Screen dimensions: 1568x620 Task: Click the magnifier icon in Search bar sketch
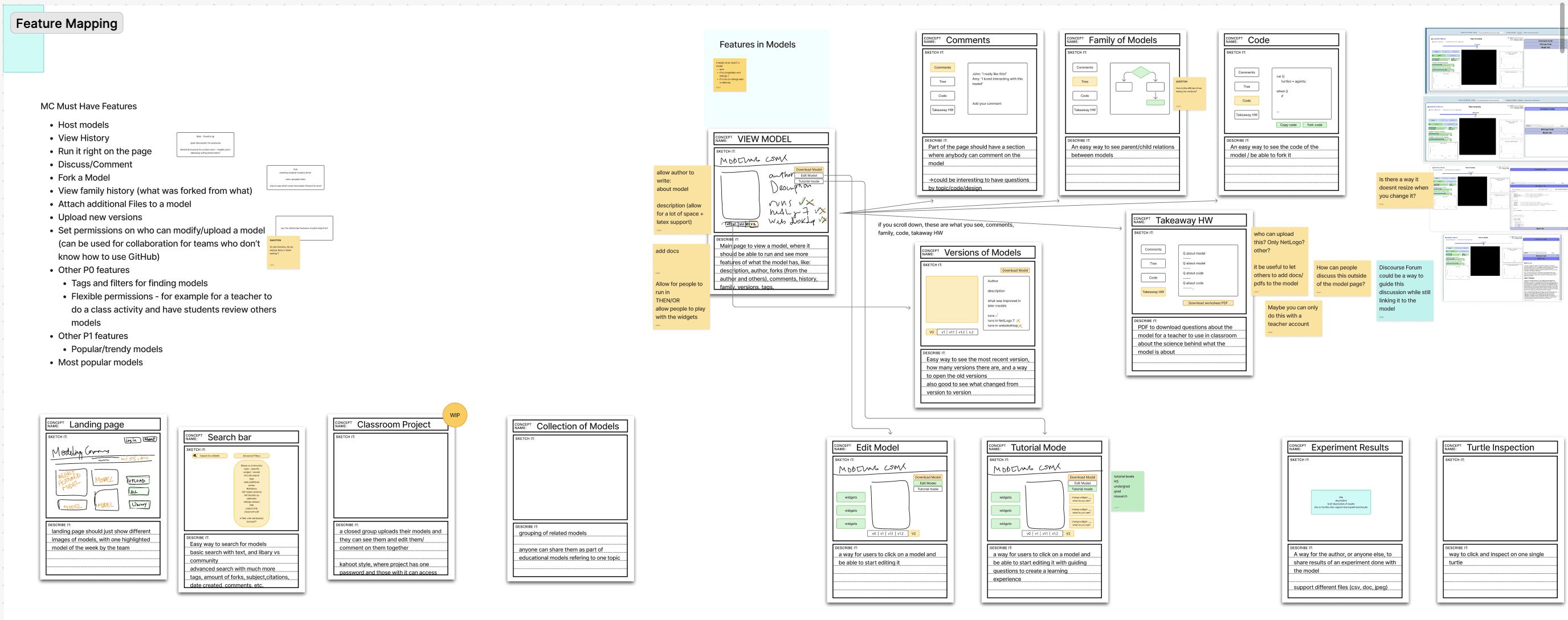pos(196,455)
